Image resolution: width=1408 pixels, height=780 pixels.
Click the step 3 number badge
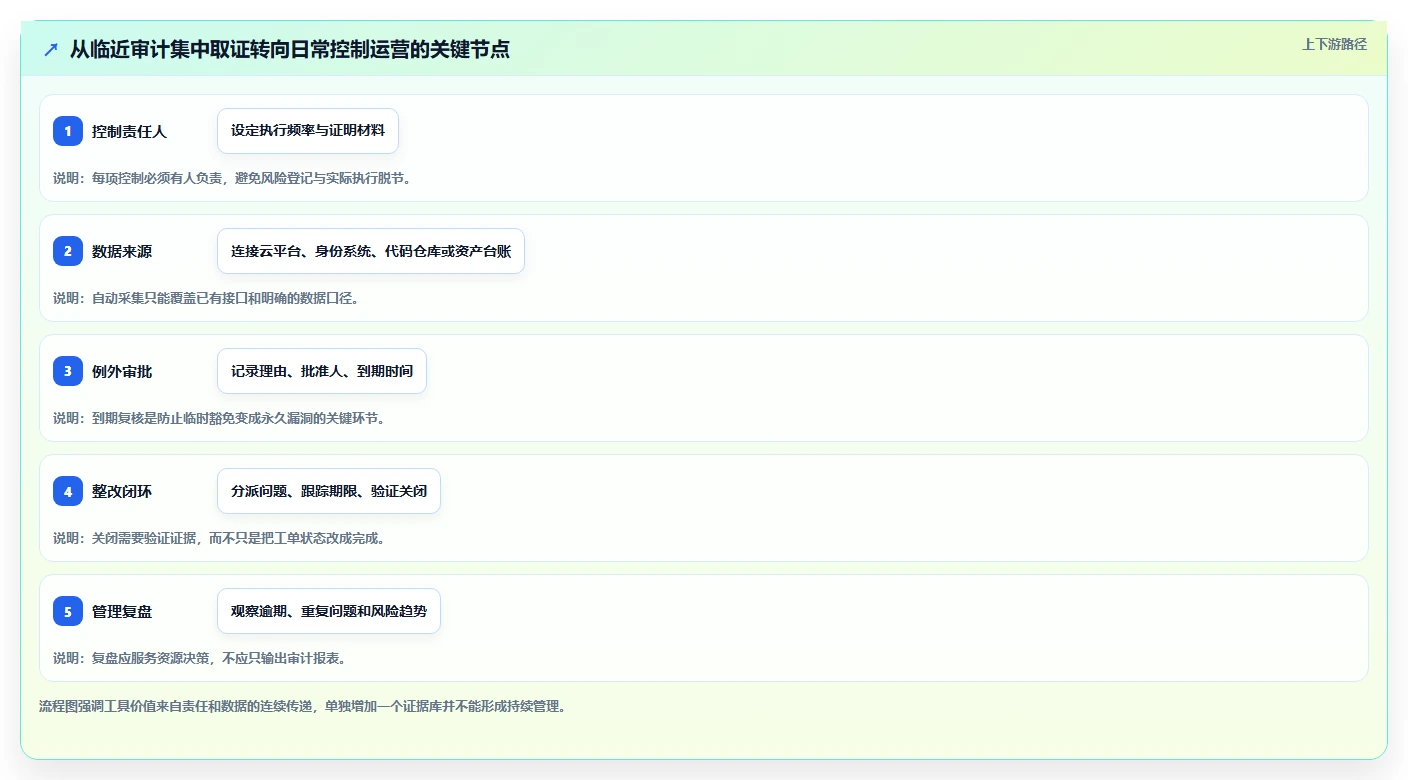[x=68, y=371]
